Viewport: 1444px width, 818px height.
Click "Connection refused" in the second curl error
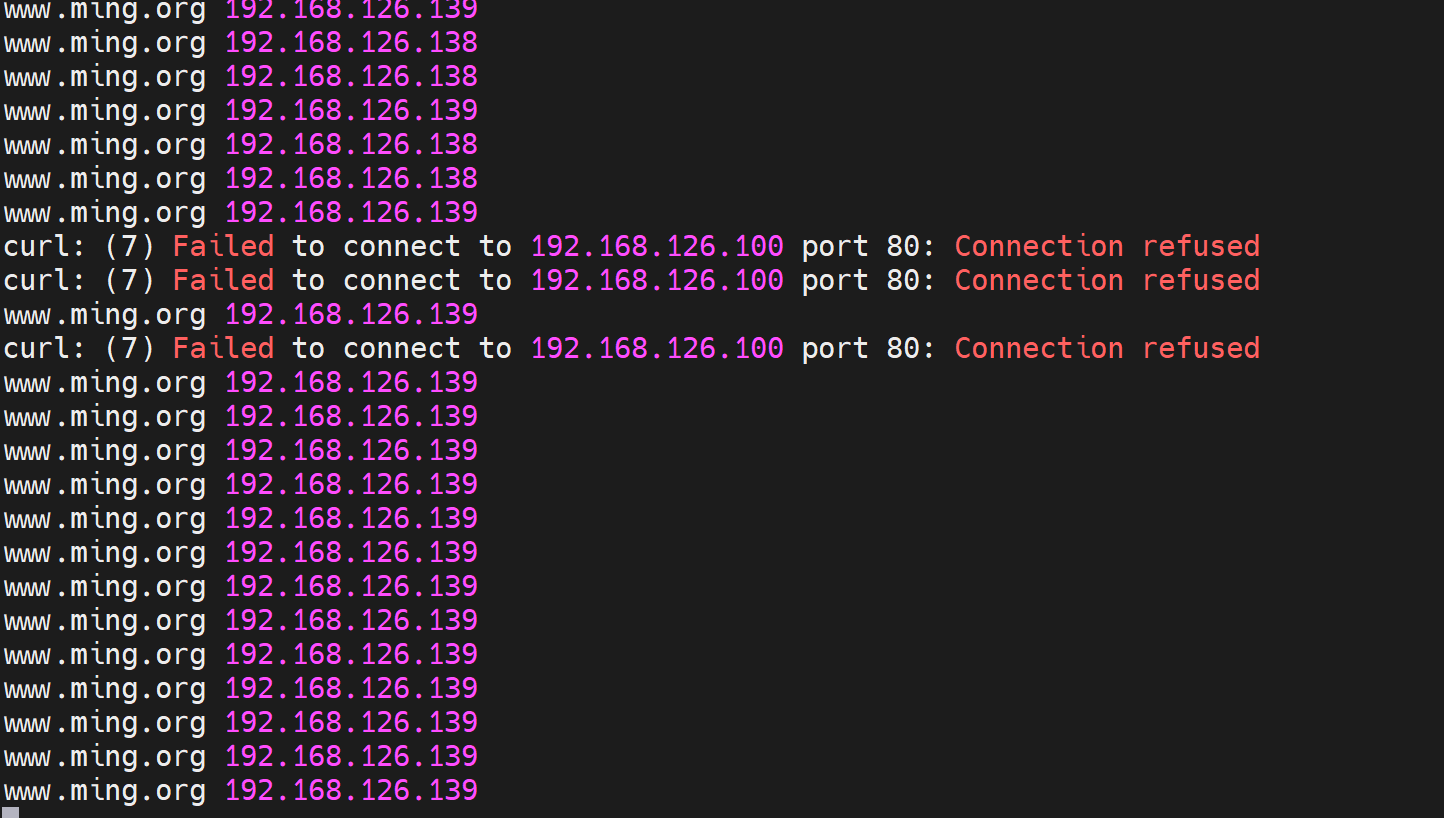click(x=1106, y=280)
